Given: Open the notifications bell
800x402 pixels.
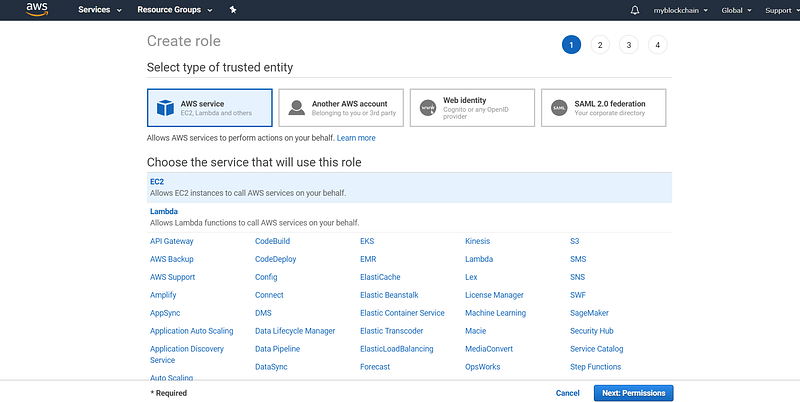Looking at the screenshot, I should click(x=635, y=10).
